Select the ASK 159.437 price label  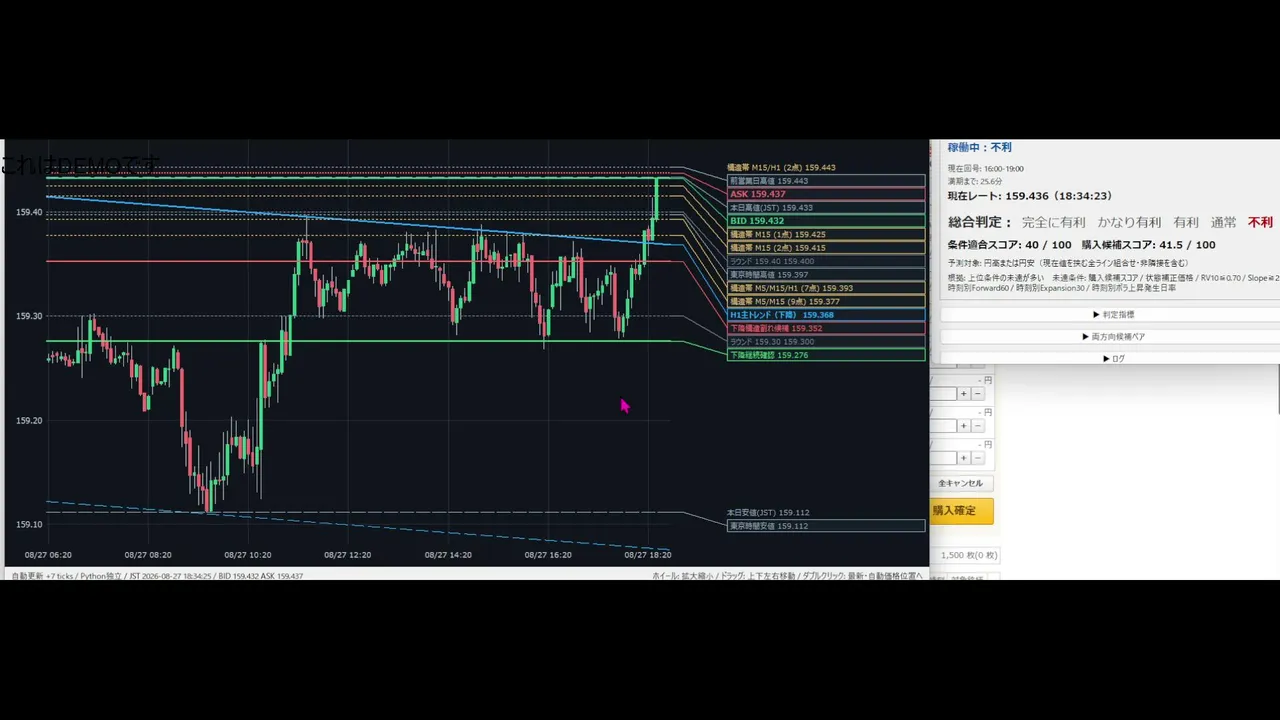coord(826,194)
